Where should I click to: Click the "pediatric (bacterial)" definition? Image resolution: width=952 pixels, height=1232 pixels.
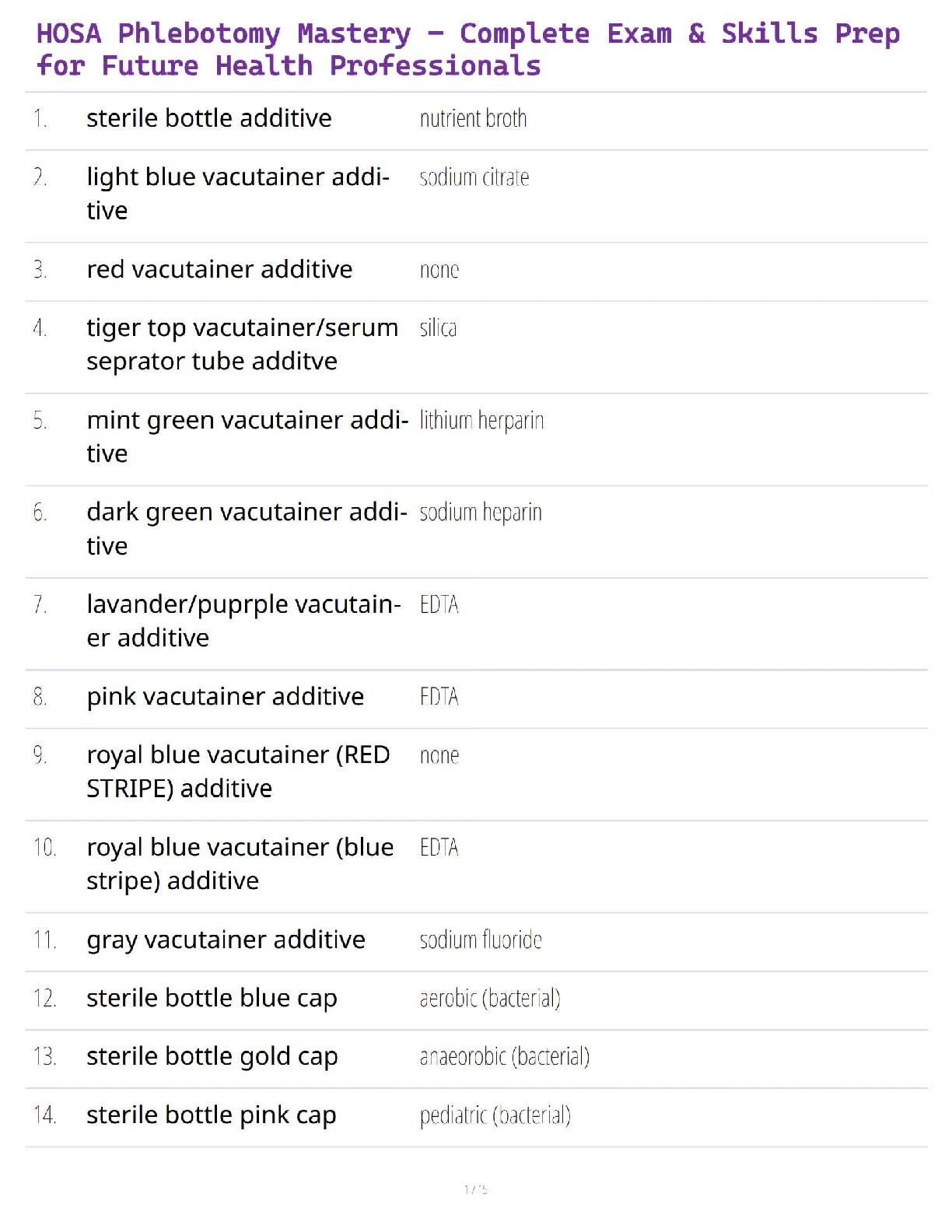[x=495, y=1115]
